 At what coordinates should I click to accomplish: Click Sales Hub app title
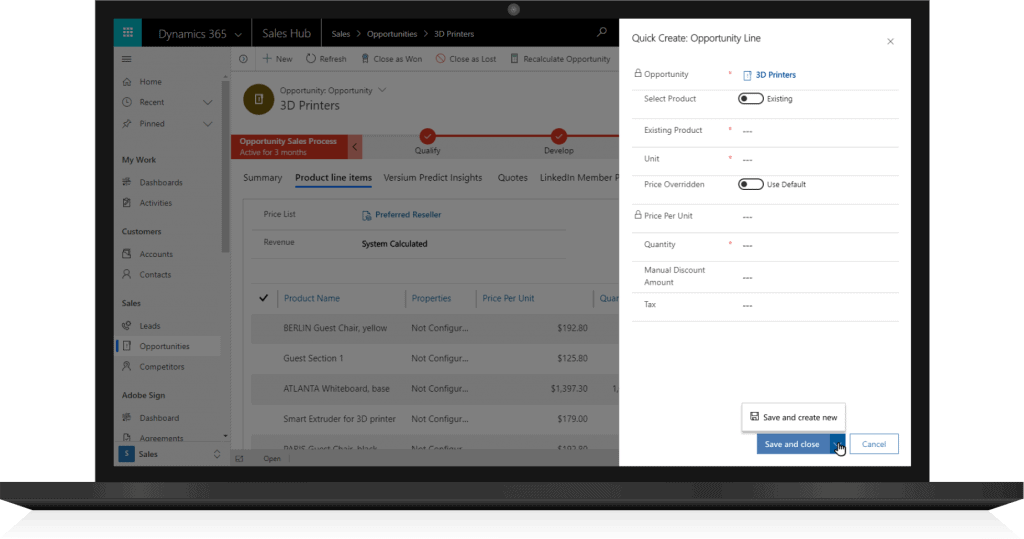(x=286, y=33)
